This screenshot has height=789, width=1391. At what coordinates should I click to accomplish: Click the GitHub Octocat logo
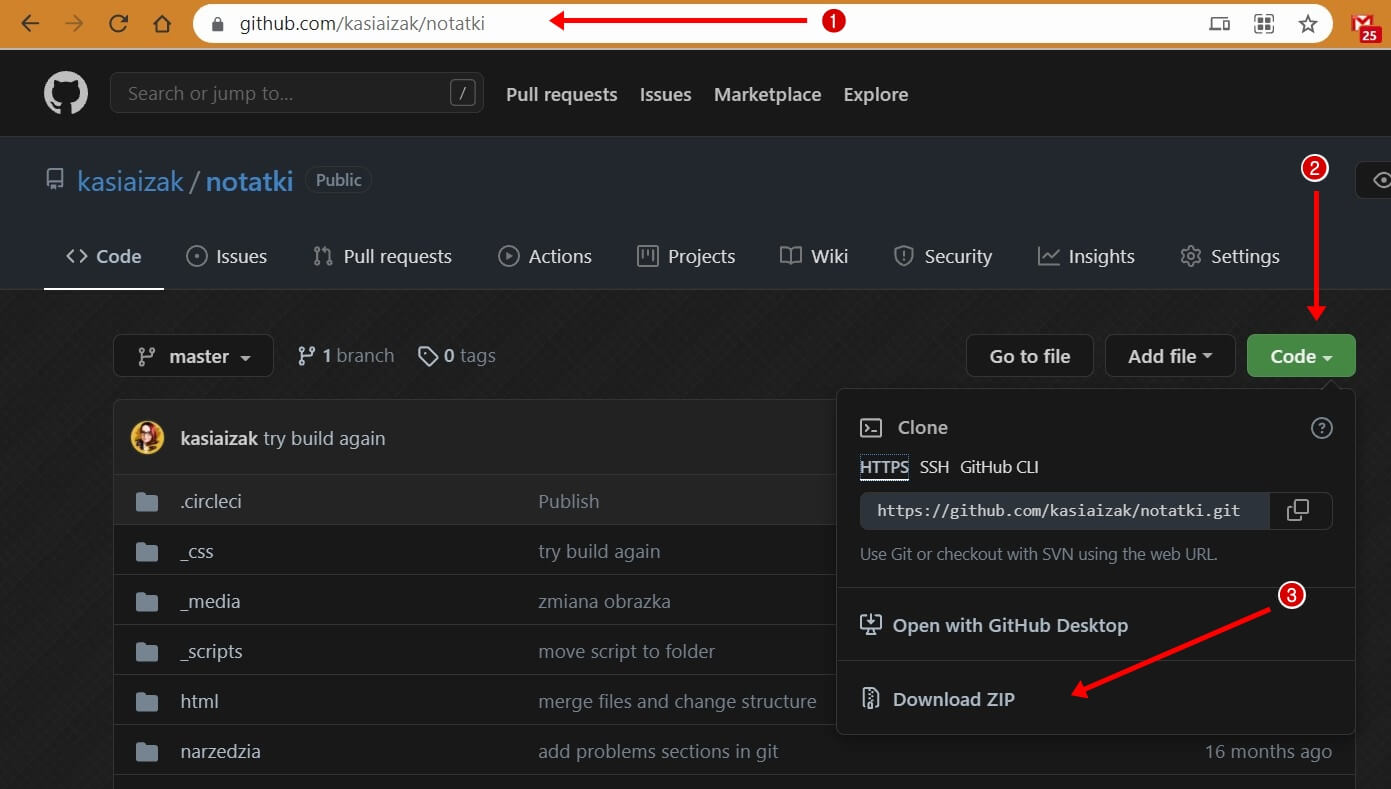66,94
